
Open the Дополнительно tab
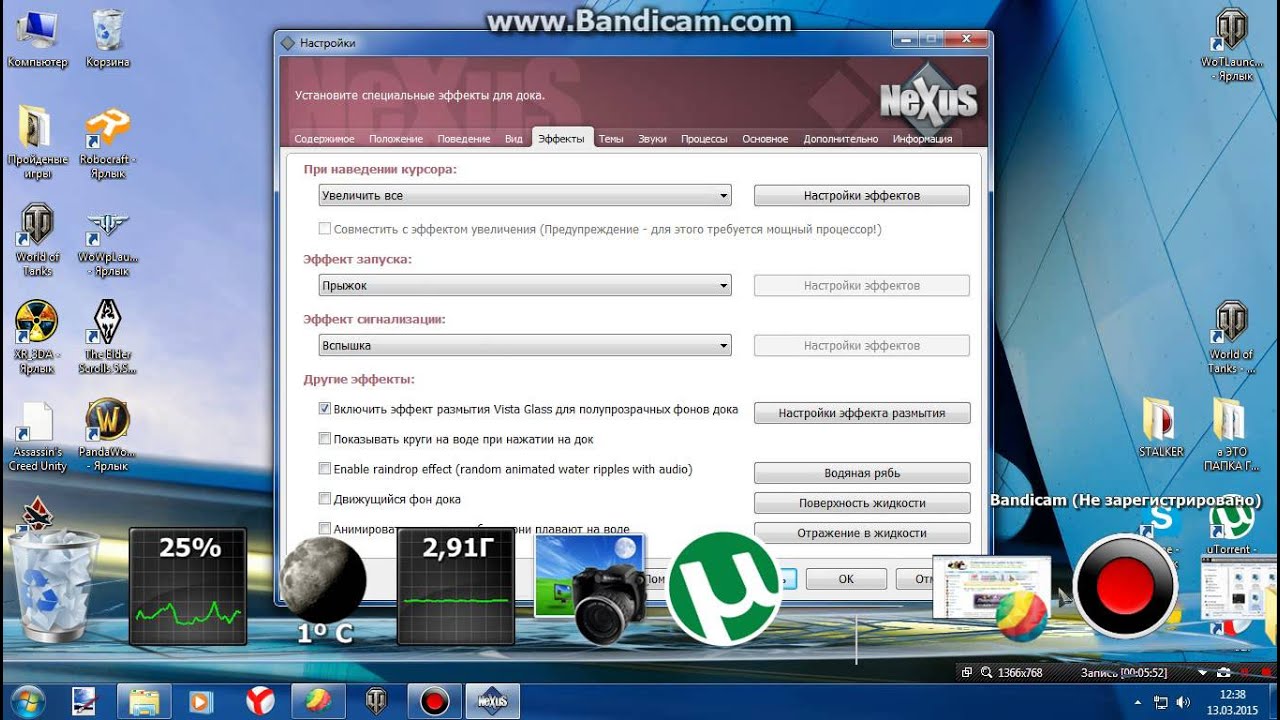pyautogui.click(x=841, y=139)
